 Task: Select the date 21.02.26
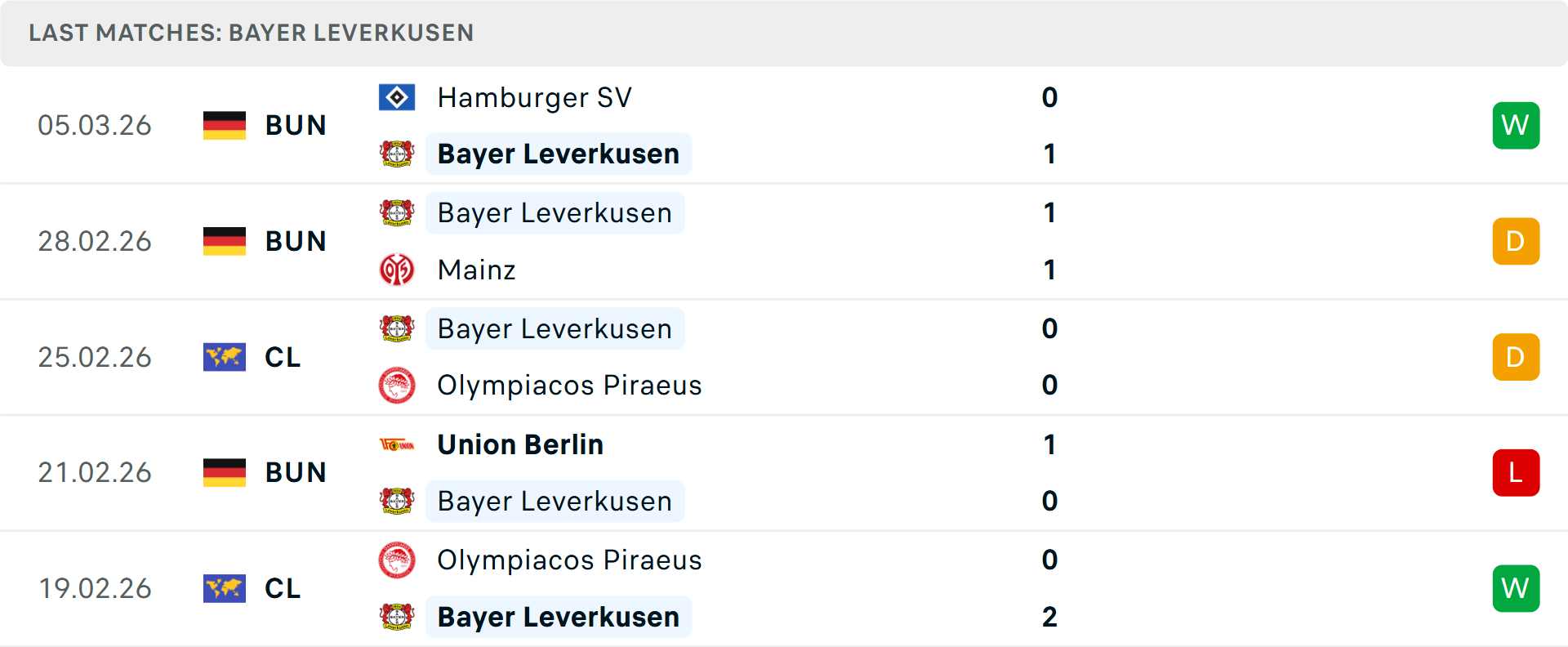[x=95, y=472]
